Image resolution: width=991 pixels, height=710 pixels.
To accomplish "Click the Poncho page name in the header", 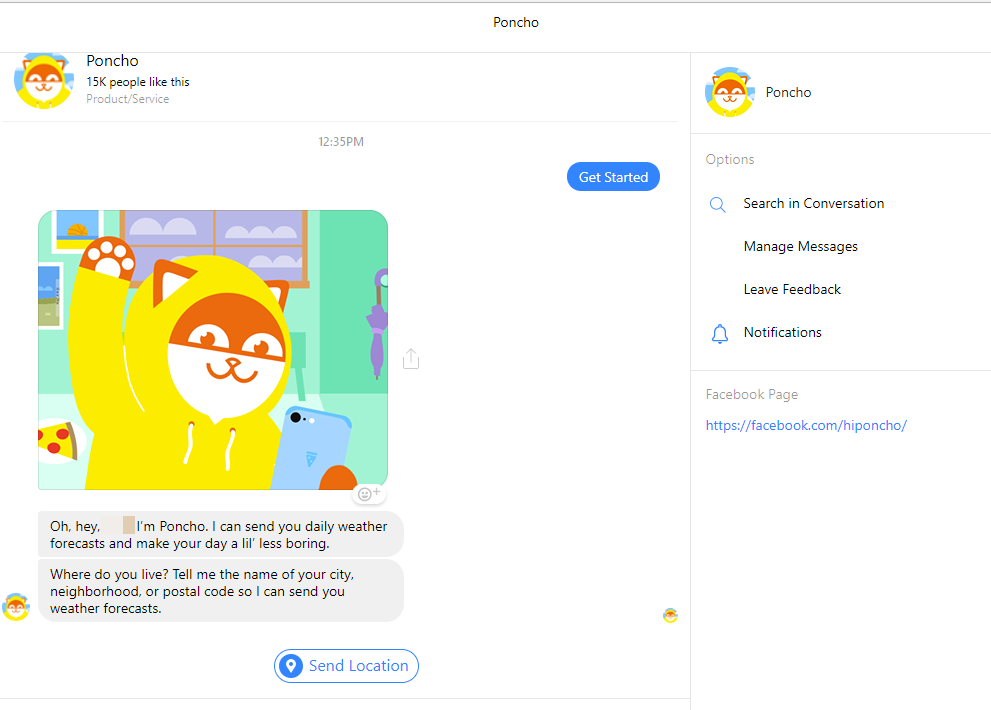I will pyautogui.click(x=112, y=61).
